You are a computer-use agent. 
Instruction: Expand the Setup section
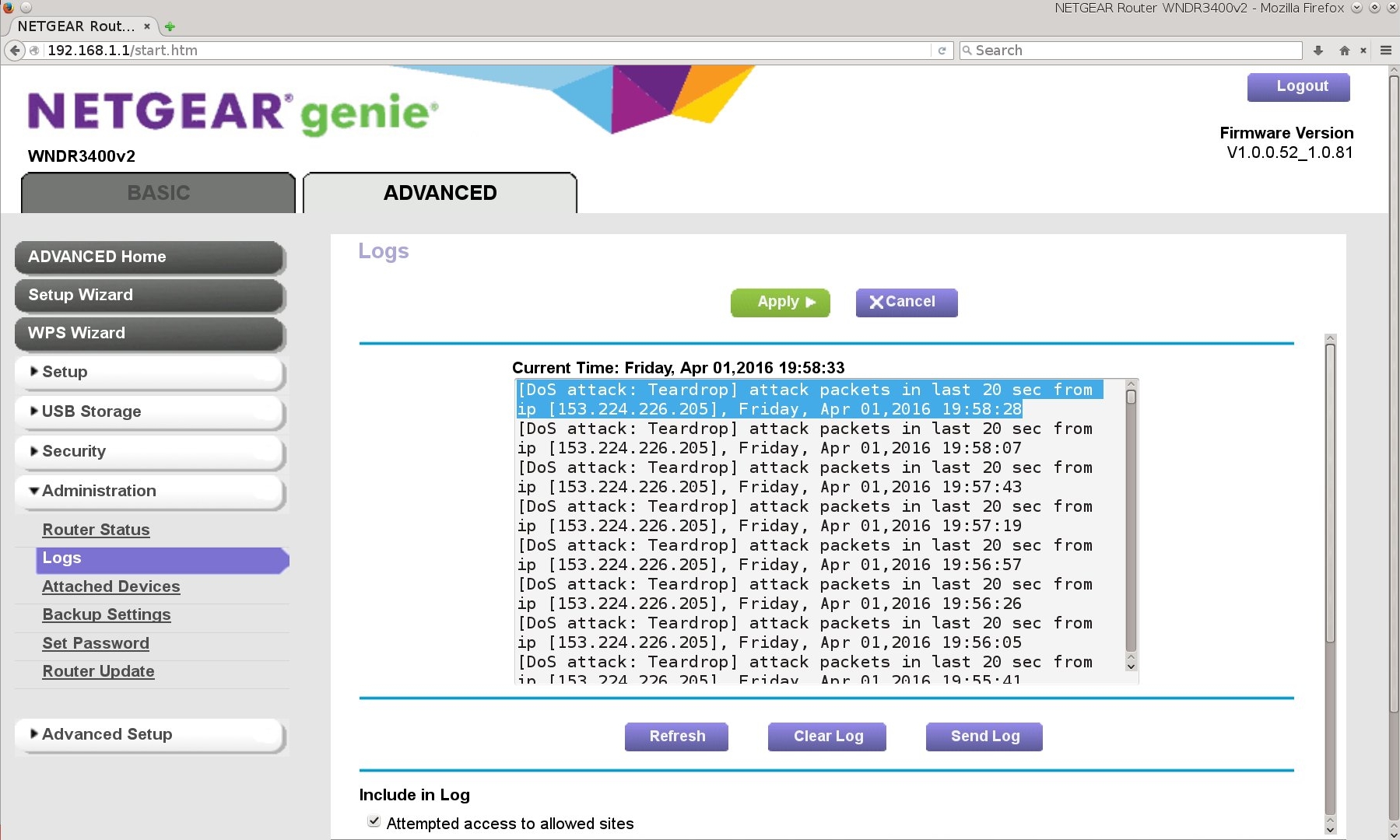149,373
